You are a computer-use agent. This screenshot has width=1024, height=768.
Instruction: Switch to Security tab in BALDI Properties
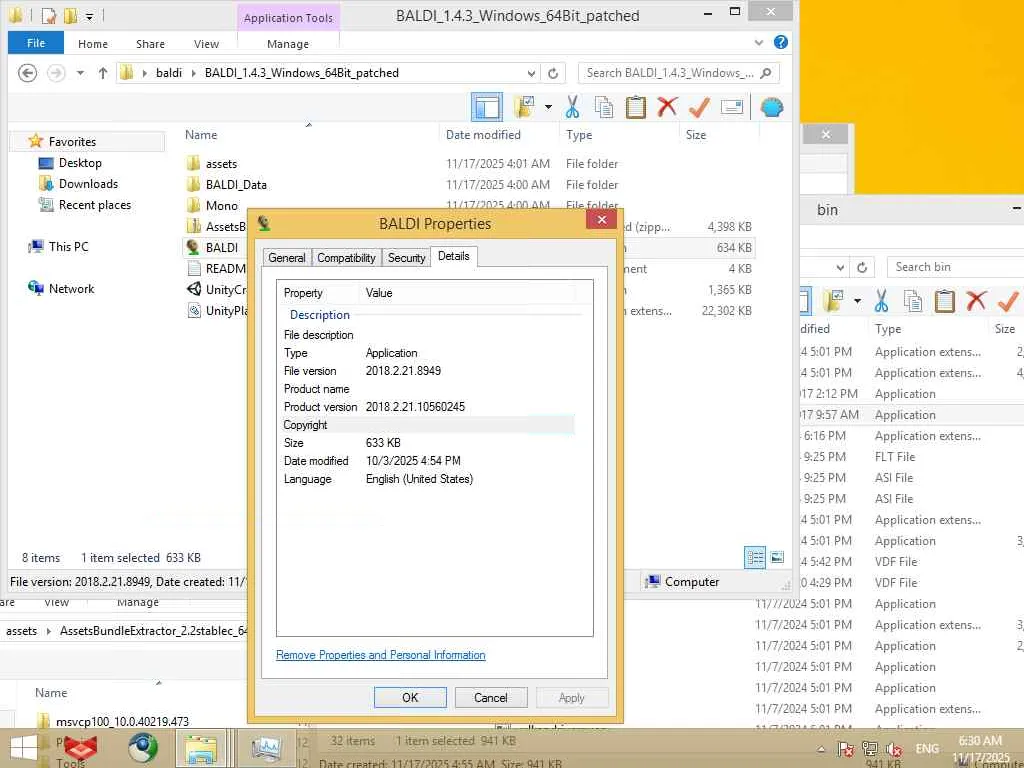pos(406,257)
